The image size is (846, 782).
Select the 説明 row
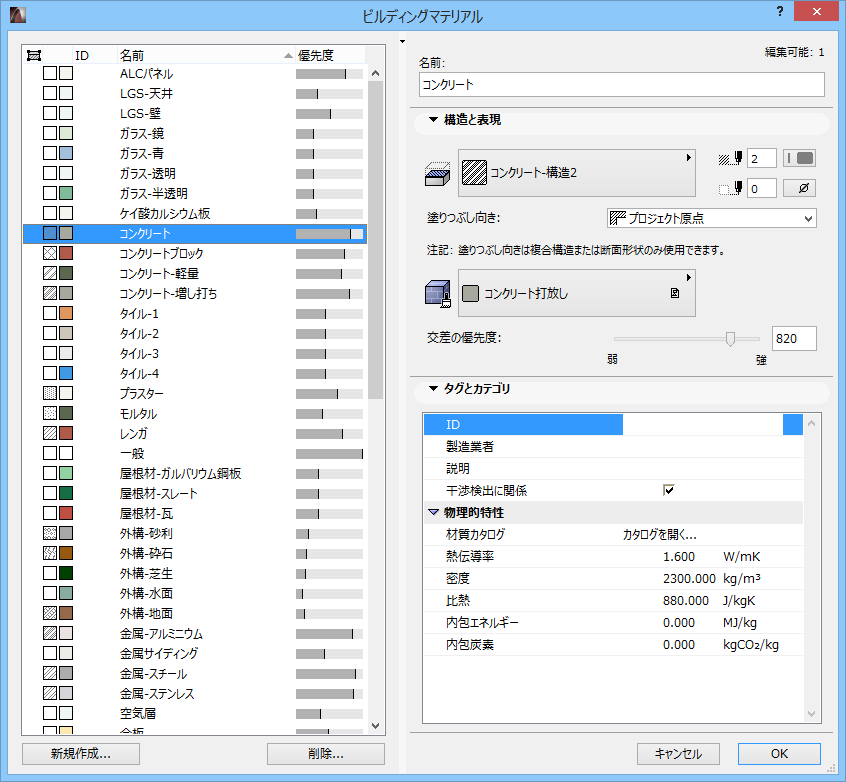pyautogui.click(x=613, y=468)
